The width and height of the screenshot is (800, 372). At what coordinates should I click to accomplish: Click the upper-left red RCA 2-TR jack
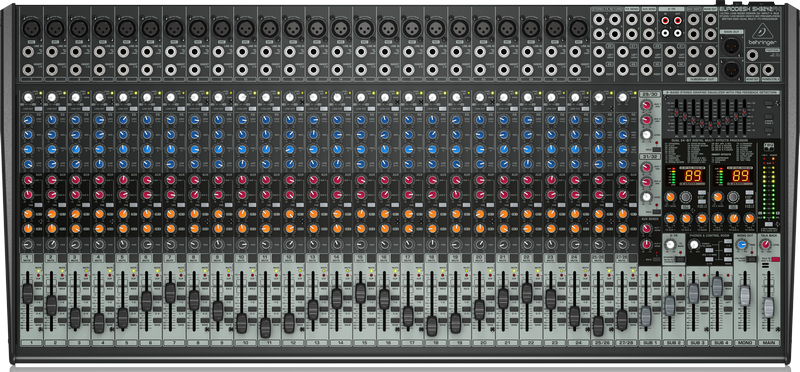[666, 21]
